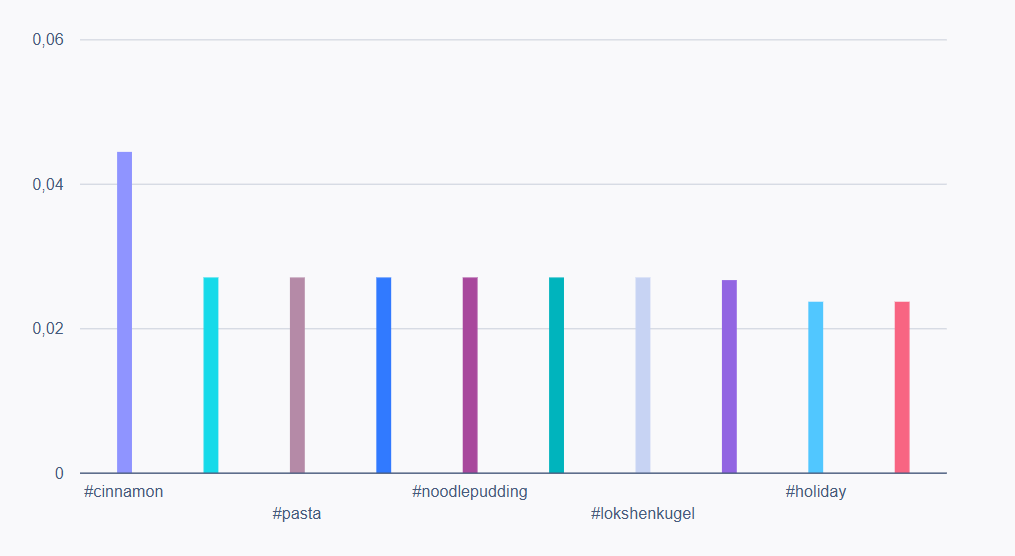Click the #cinnamon axis label
1015x556 pixels.
(124, 492)
